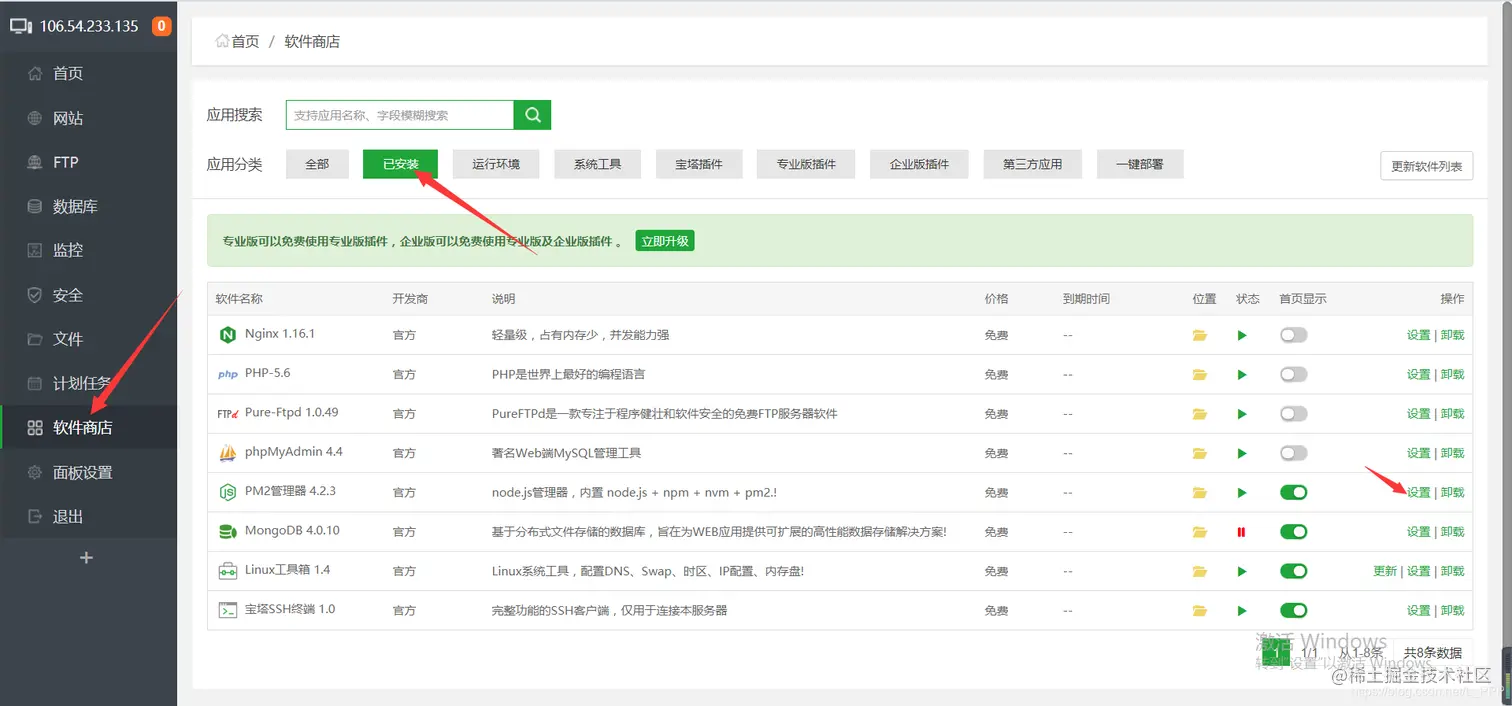Select the 一键部署 category tab
1512x706 pixels.
tap(1140, 164)
